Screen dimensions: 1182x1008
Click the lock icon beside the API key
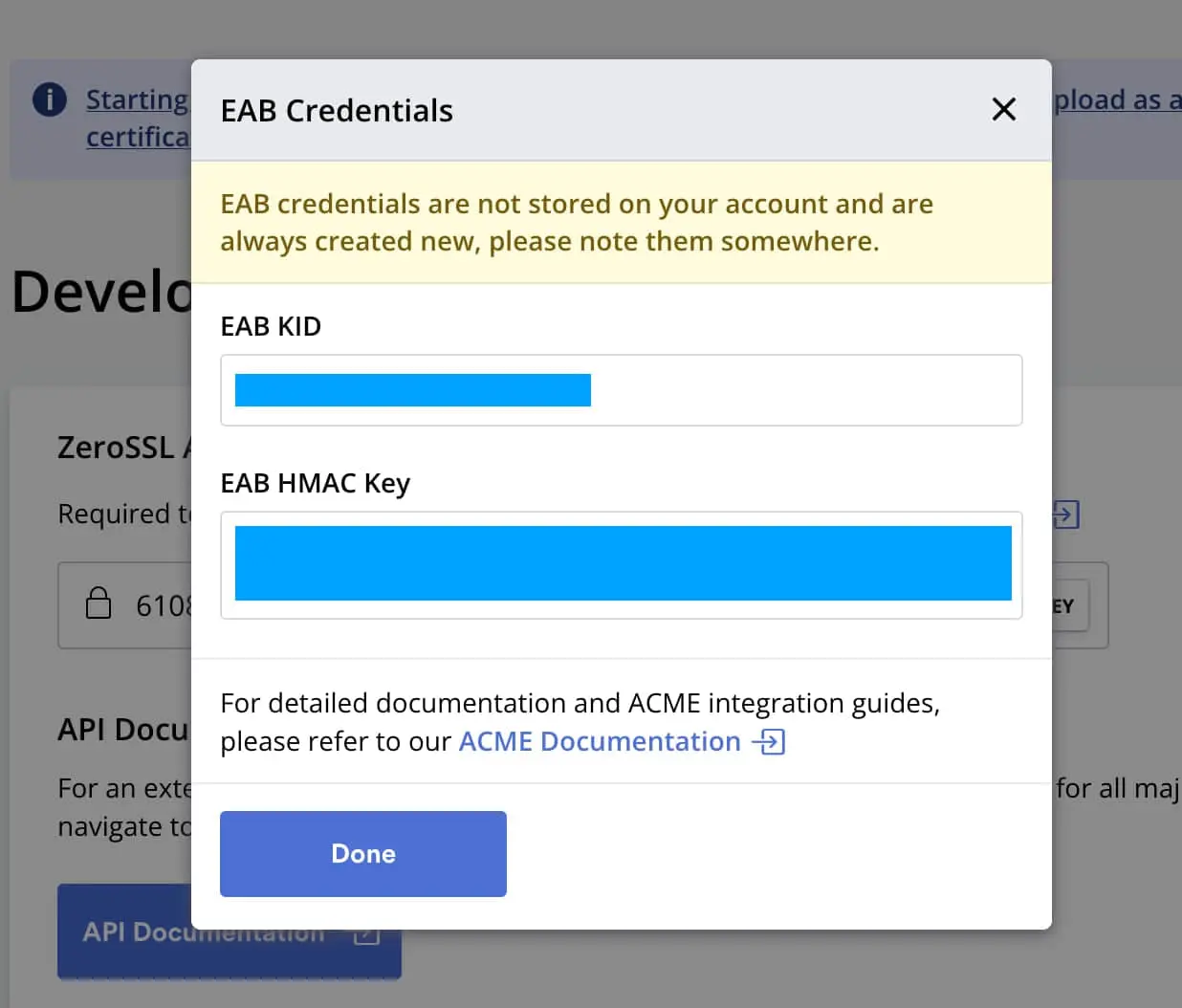(98, 604)
